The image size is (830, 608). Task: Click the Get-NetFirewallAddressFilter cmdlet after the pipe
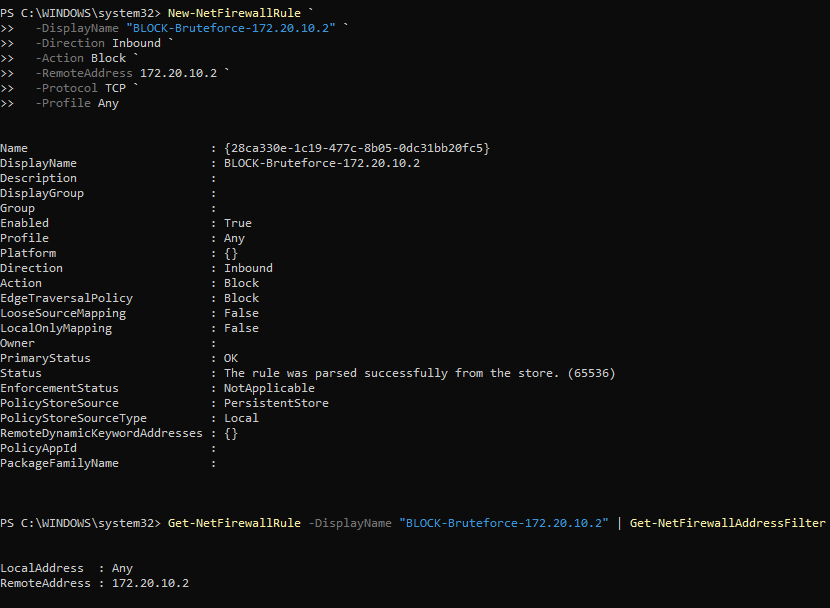click(x=727, y=523)
